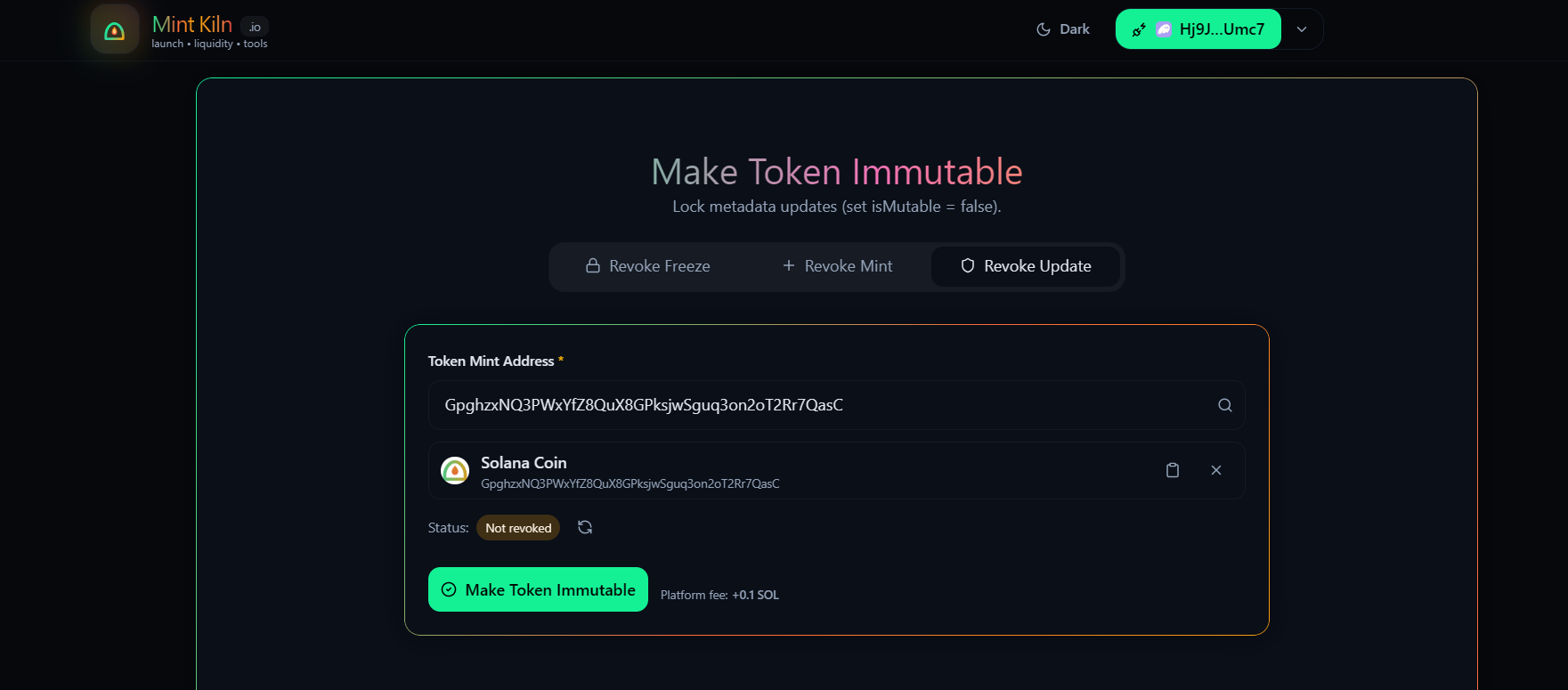Click the Mint Kiln logo icon
The image size is (1568, 690).
(115, 29)
